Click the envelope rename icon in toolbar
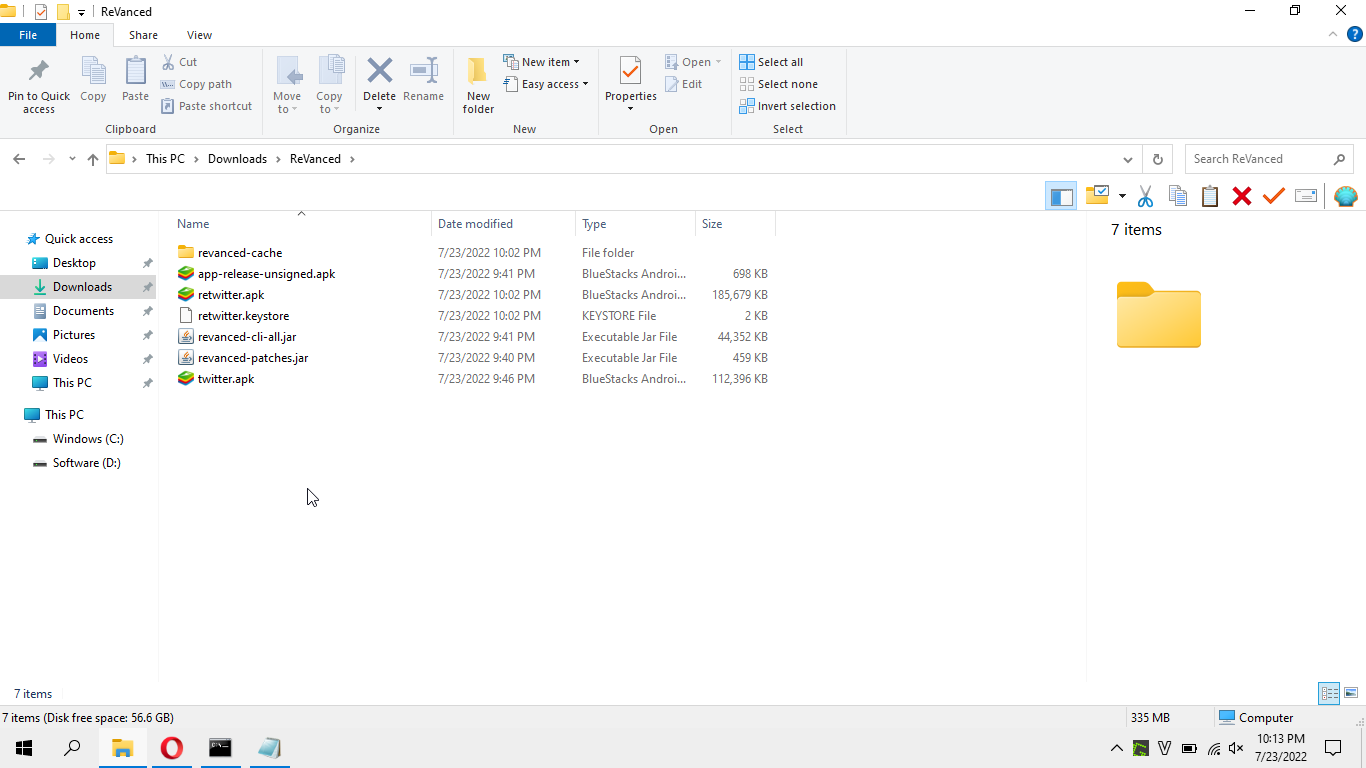The image size is (1366, 768). point(1306,196)
